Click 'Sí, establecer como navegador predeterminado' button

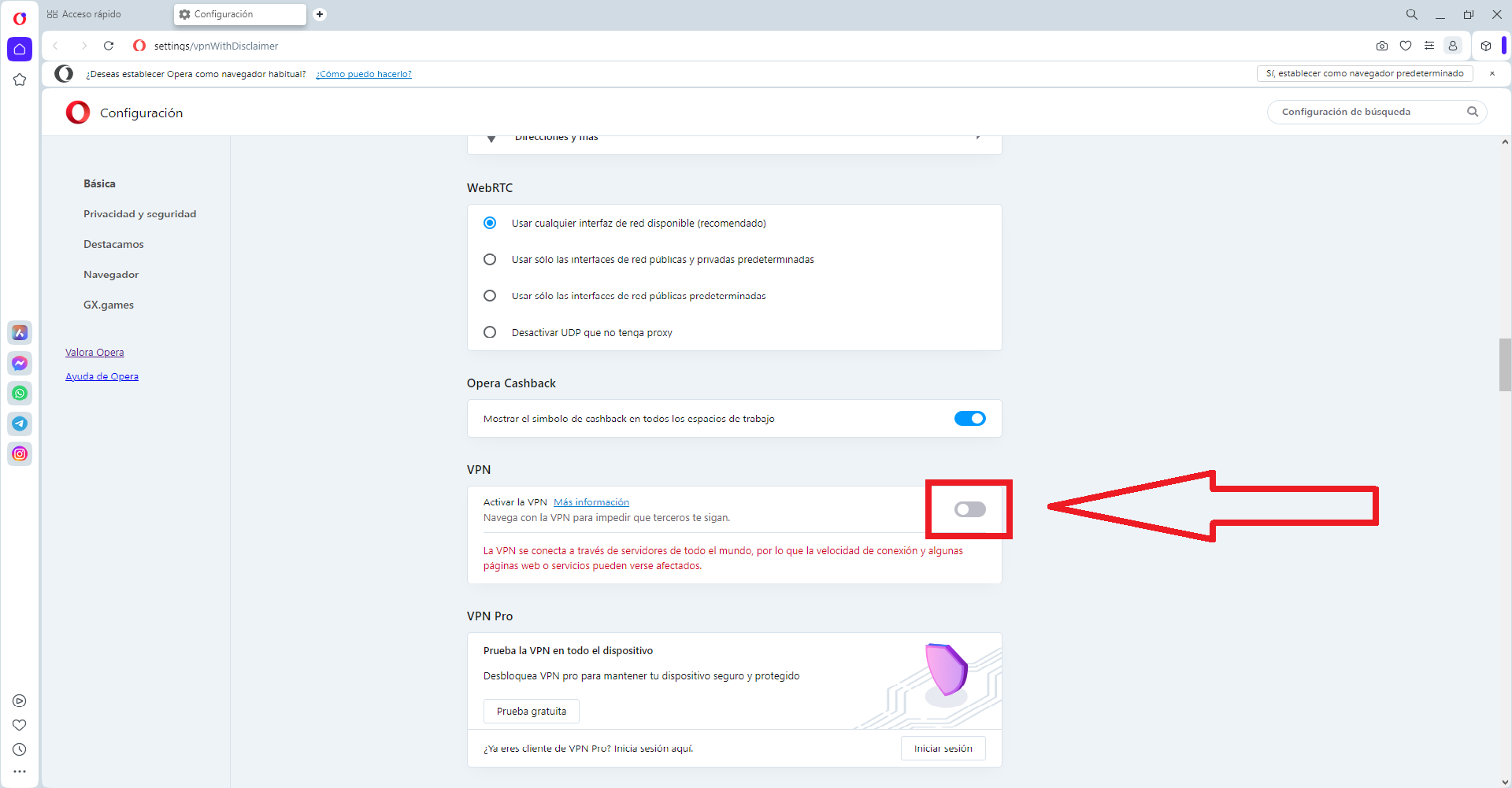point(1365,73)
